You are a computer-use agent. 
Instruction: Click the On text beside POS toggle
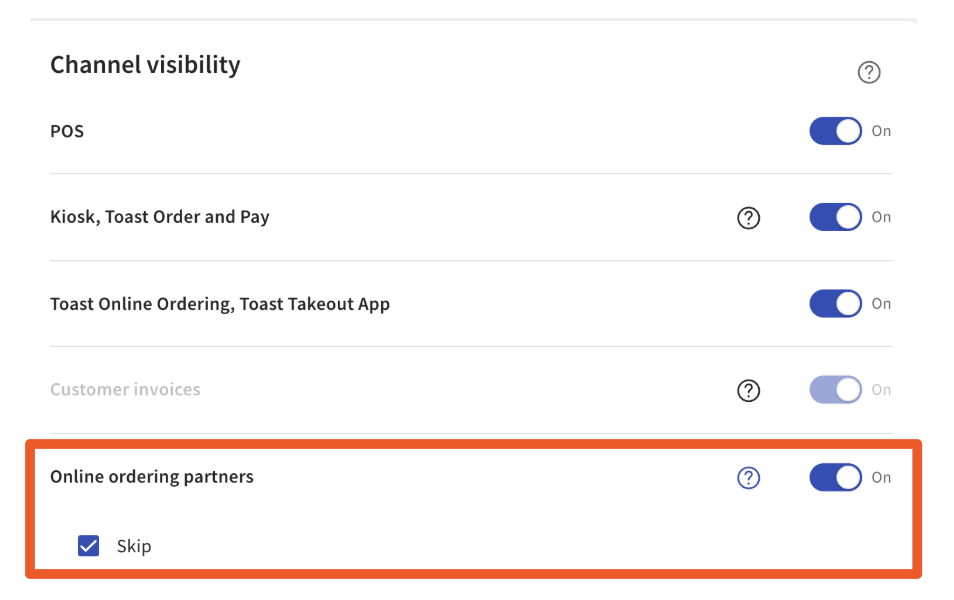click(881, 131)
